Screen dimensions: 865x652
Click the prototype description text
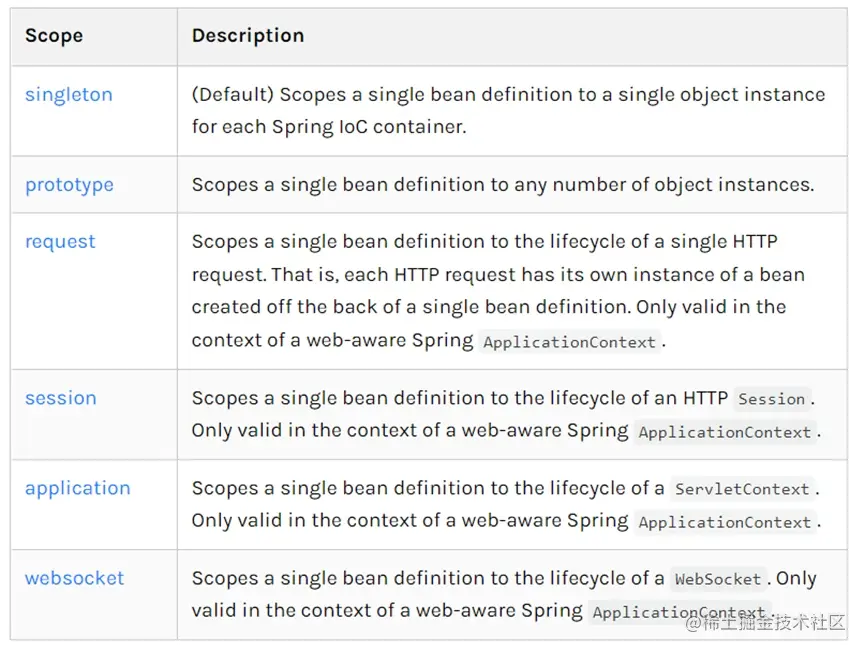(x=503, y=185)
